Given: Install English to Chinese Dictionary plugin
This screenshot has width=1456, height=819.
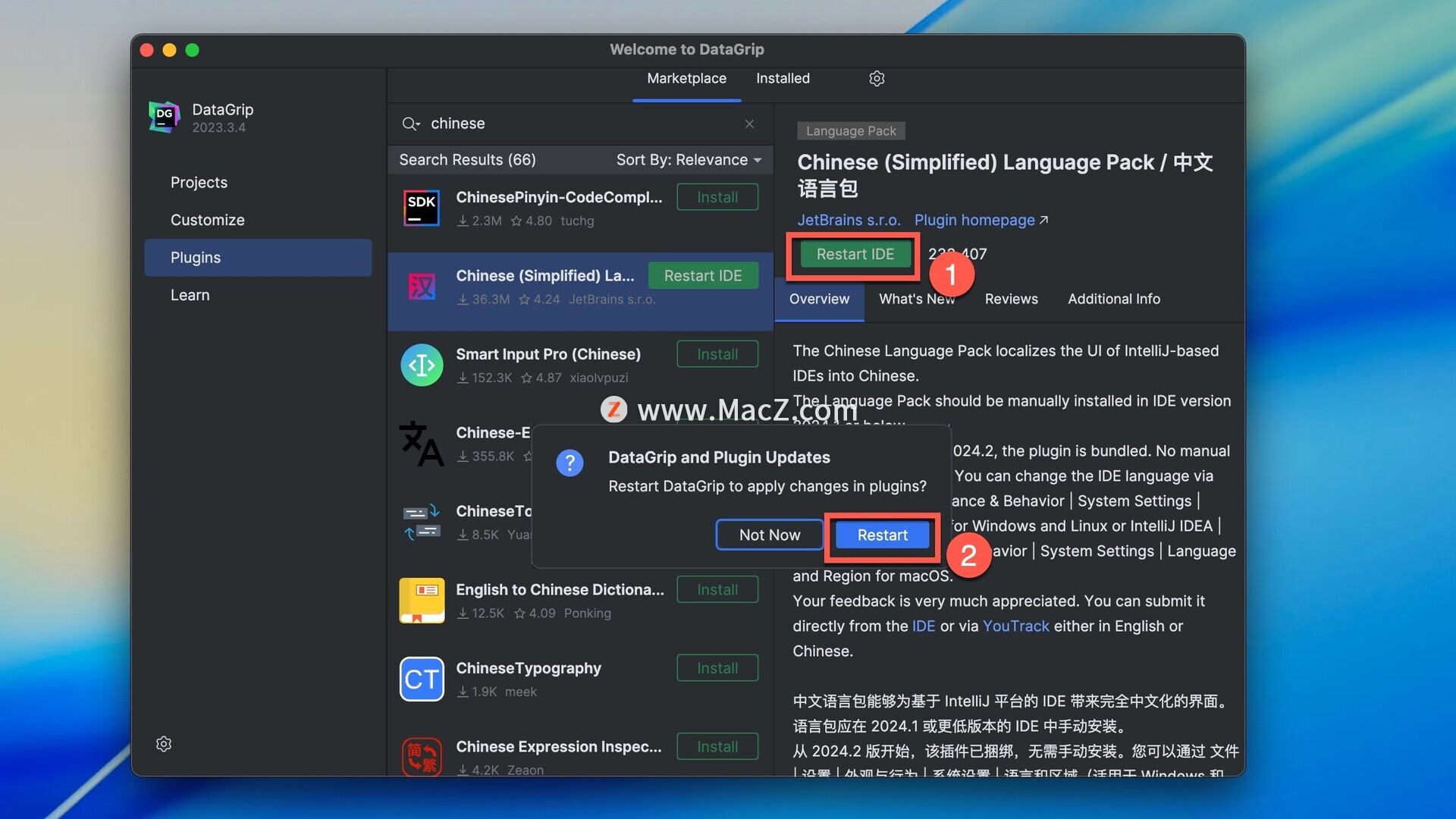Looking at the screenshot, I should coord(717,590).
